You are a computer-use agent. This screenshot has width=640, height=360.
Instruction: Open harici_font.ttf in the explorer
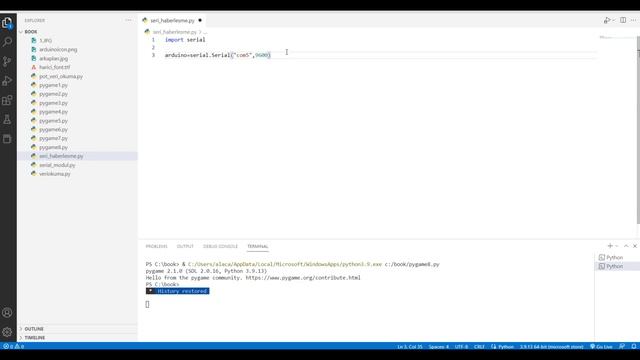[54, 67]
